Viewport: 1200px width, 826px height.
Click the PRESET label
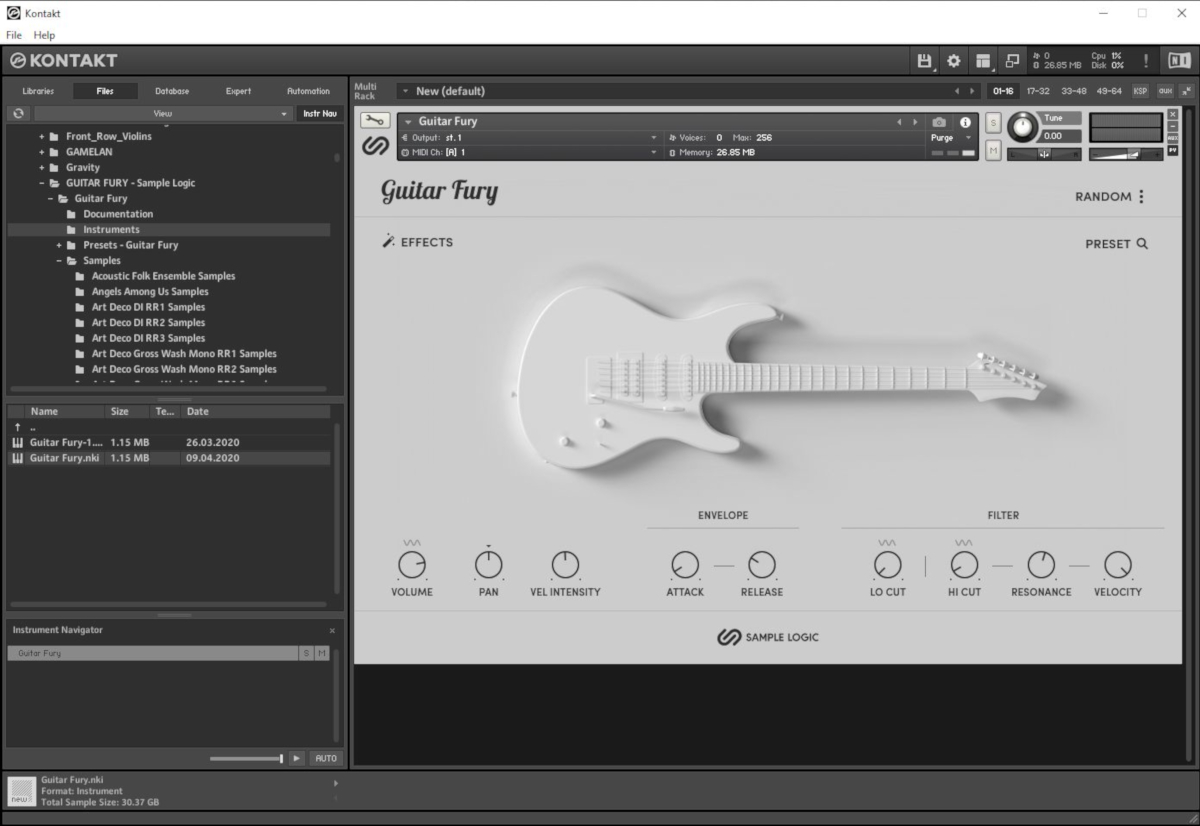tap(1108, 244)
